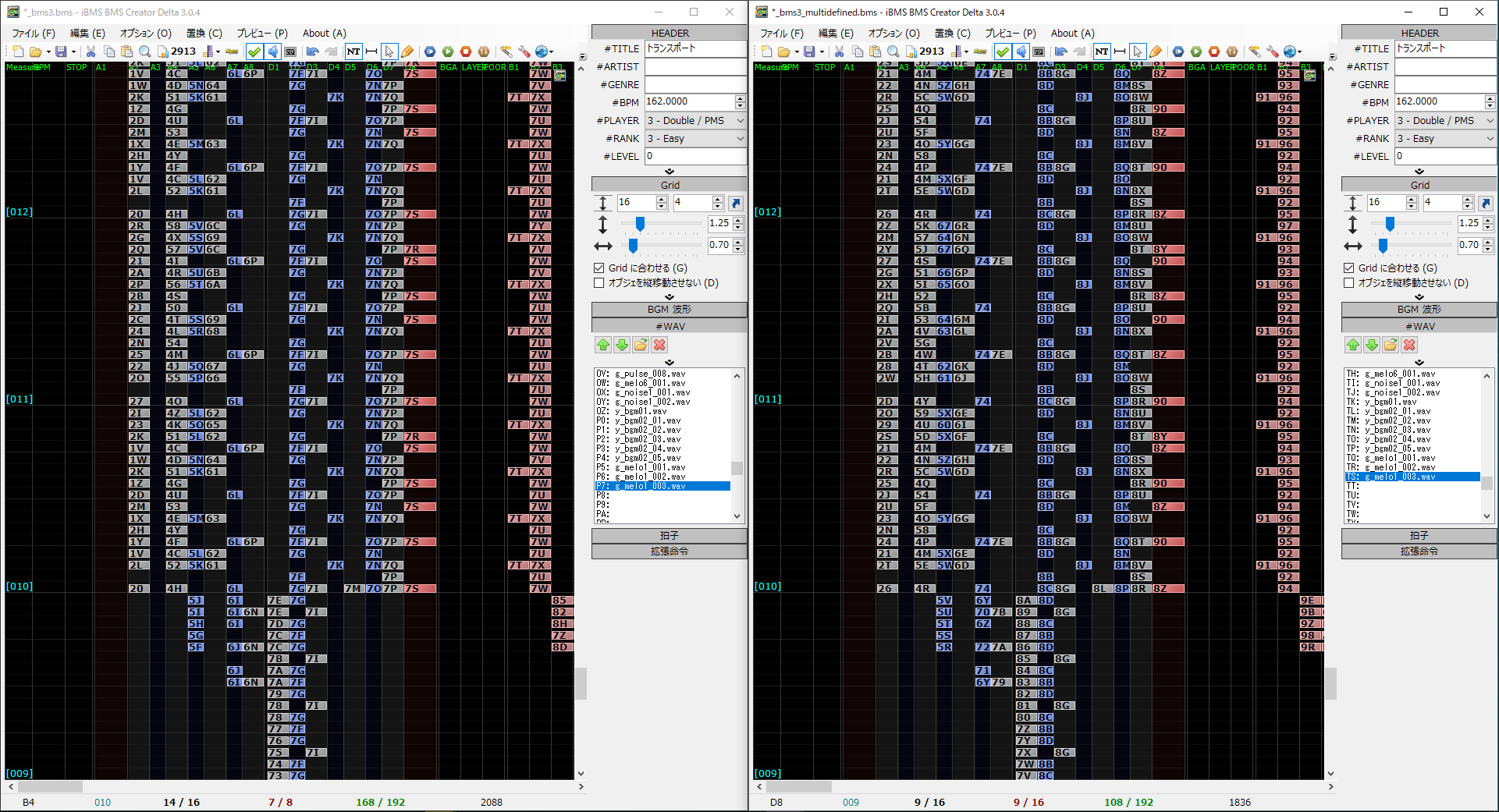Click Grid section header in left window

pyautogui.click(x=670, y=185)
